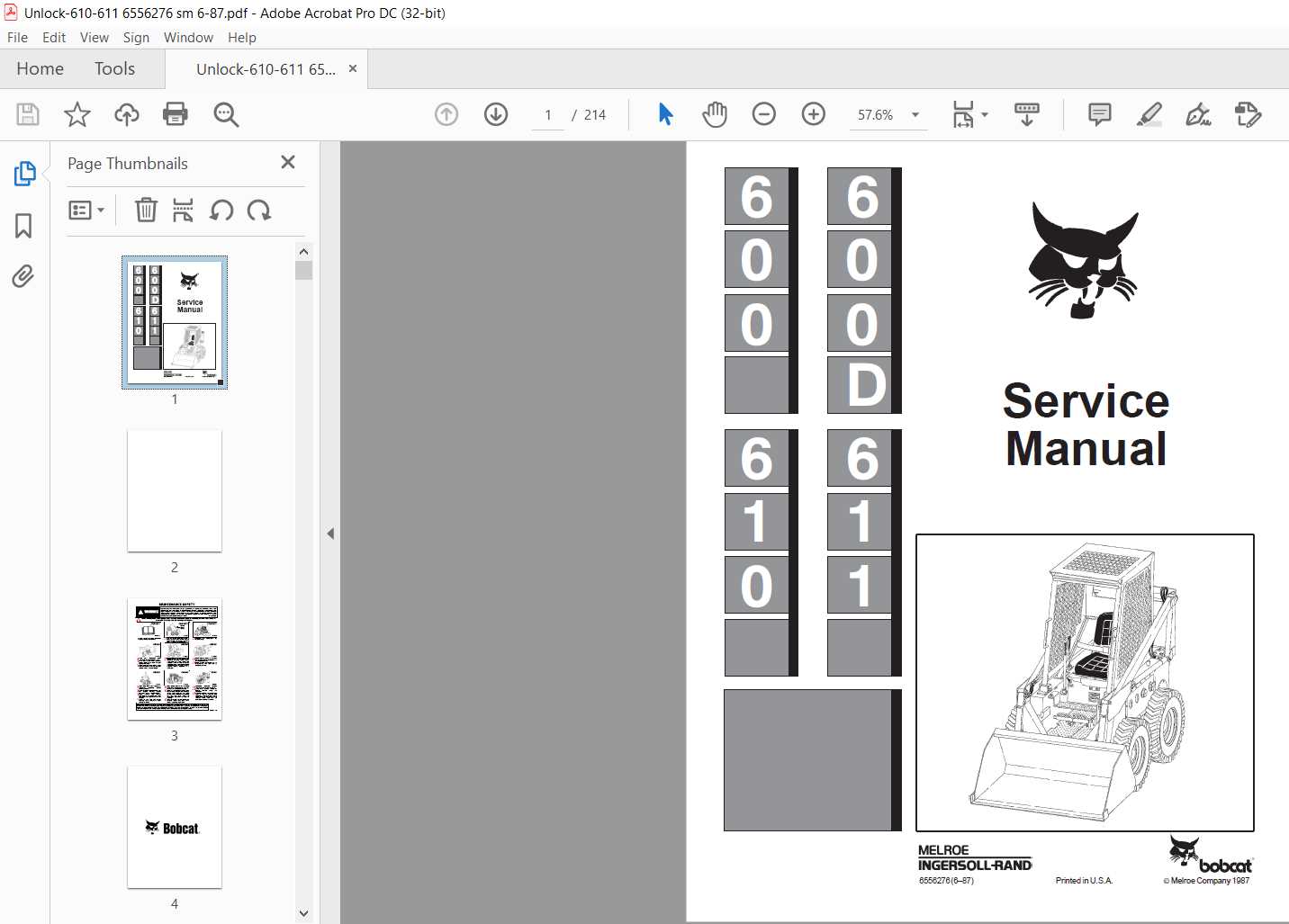Click the thumbnail panel scrollbar thumb
The height and width of the screenshot is (924, 1289).
click(303, 271)
